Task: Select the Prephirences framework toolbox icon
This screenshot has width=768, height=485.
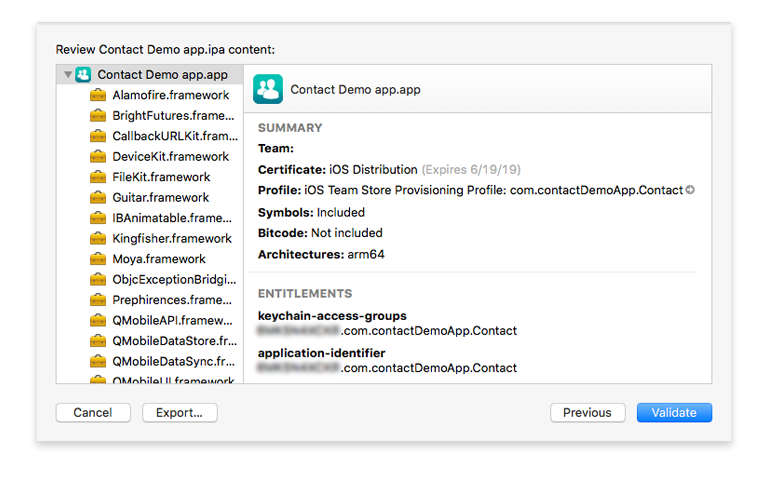Action: click(x=98, y=300)
